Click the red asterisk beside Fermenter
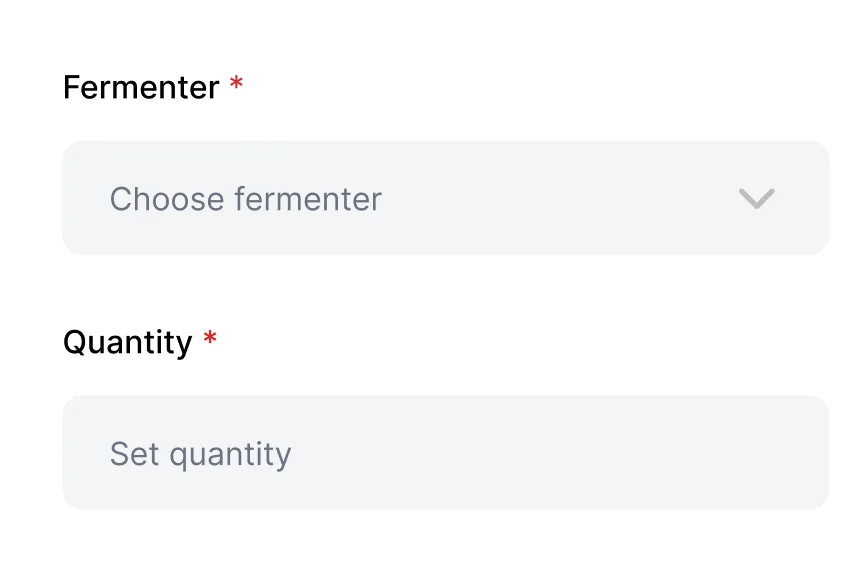The image size is (850, 580). pyautogui.click(x=236, y=86)
